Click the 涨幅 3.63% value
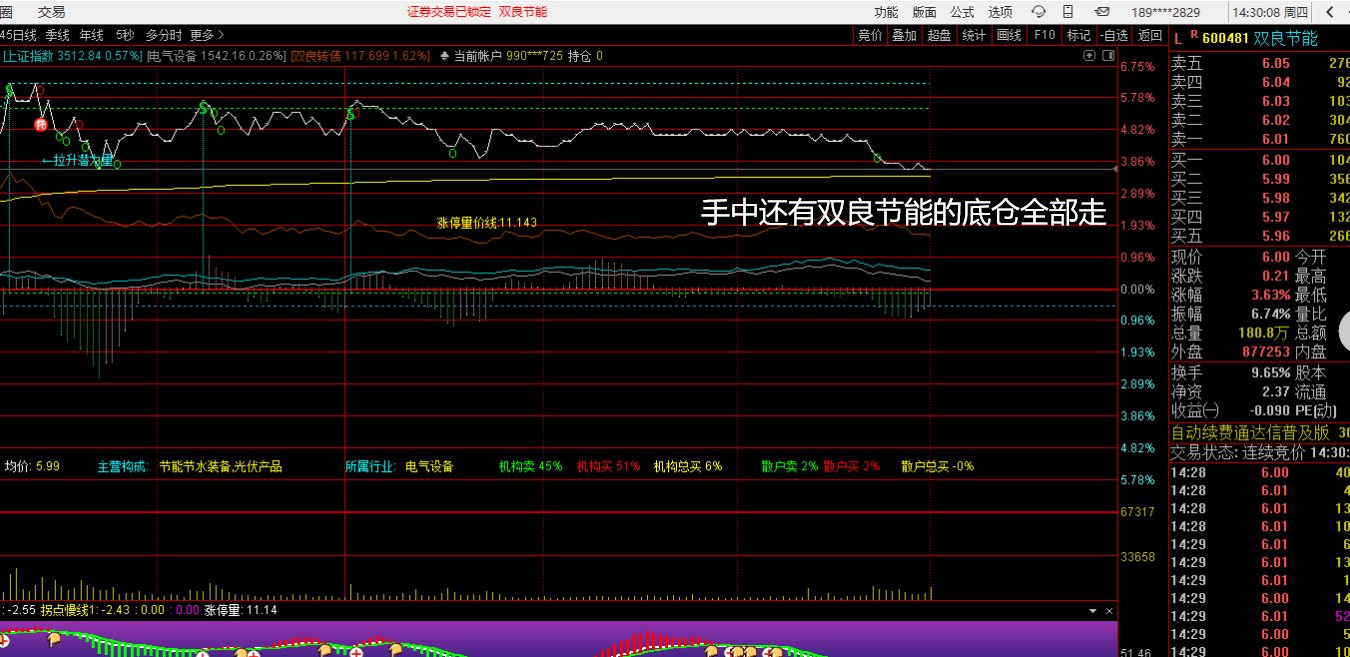The image size is (1350, 657). coord(1270,295)
